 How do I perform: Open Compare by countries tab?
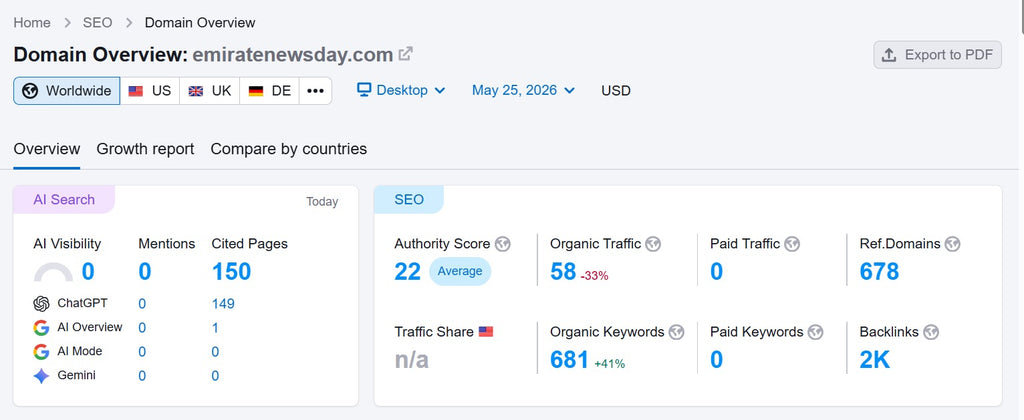point(289,149)
